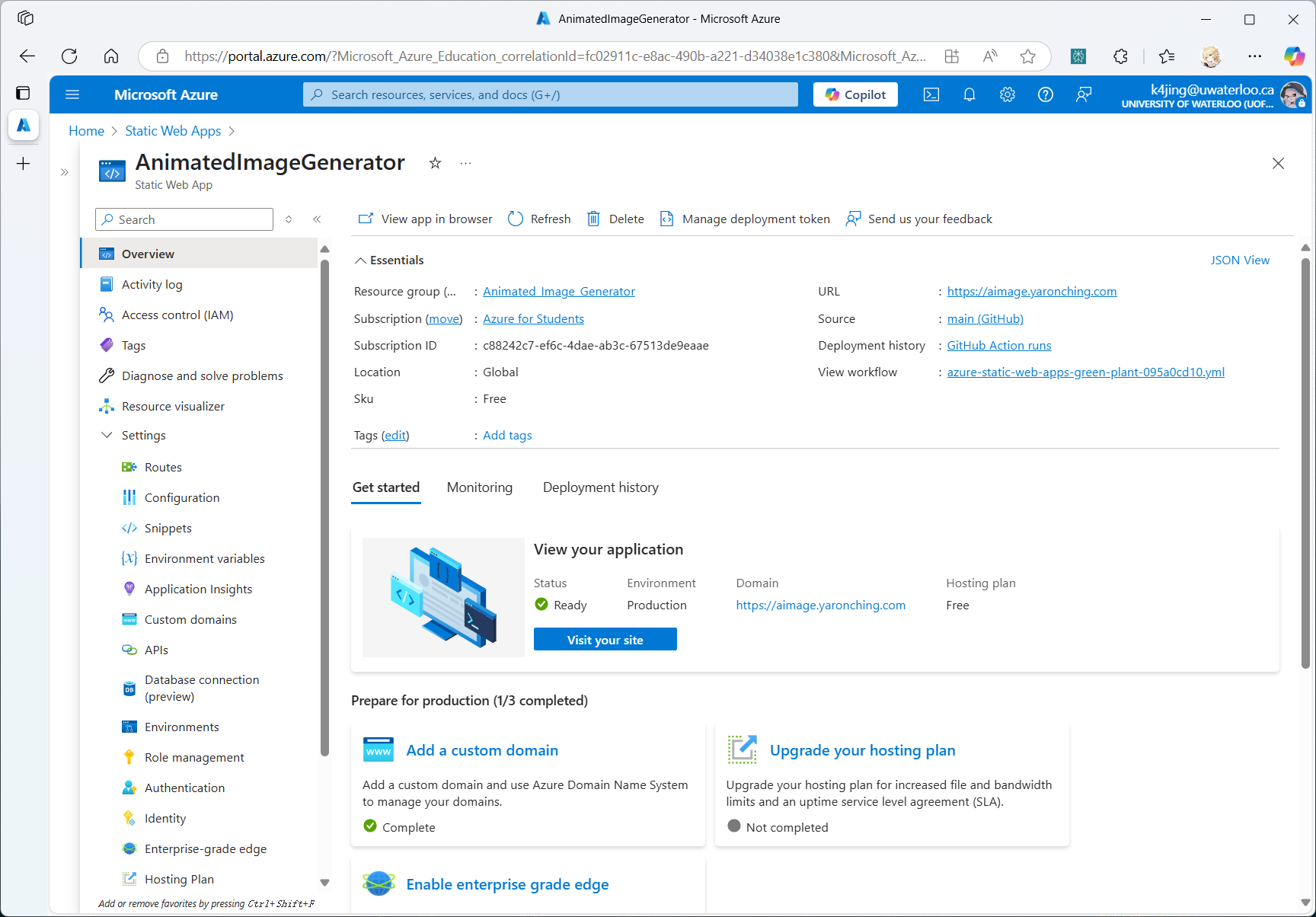Click Enable enterprise grade edge title
Image resolution: width=1316 pixels, height=917 pixels.
(x=507, y=884)
